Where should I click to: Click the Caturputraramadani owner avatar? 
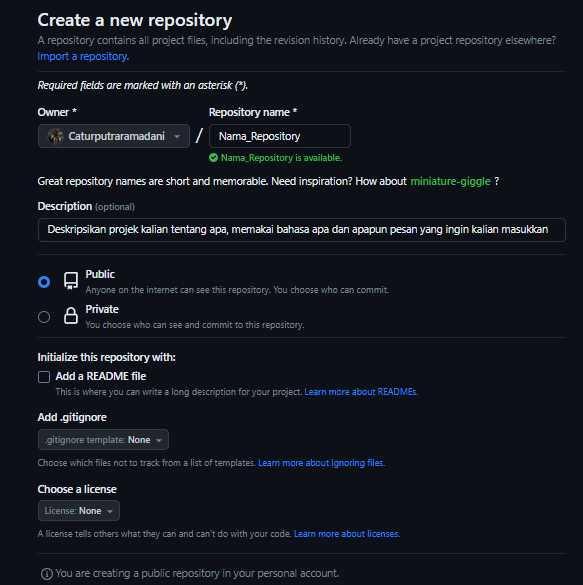pyautogui.click(x=55, y=136)
